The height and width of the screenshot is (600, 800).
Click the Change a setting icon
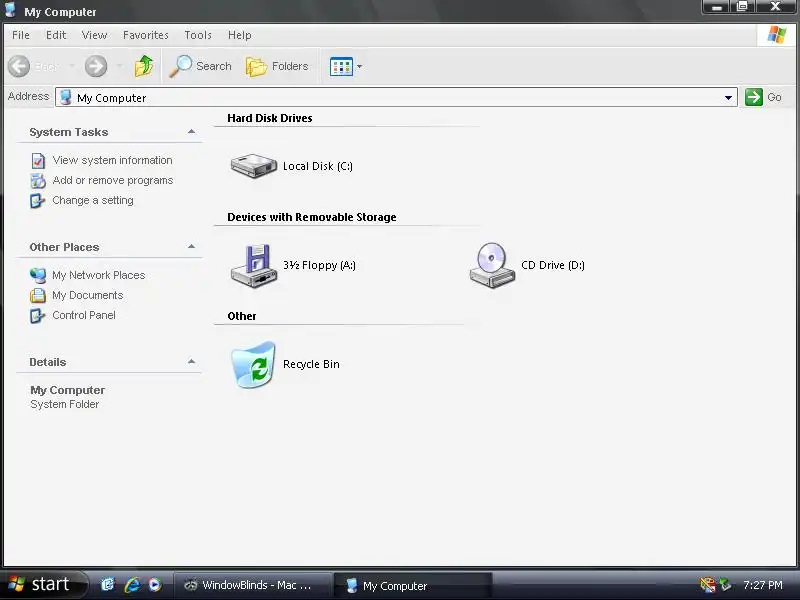[x=37, y=201]
